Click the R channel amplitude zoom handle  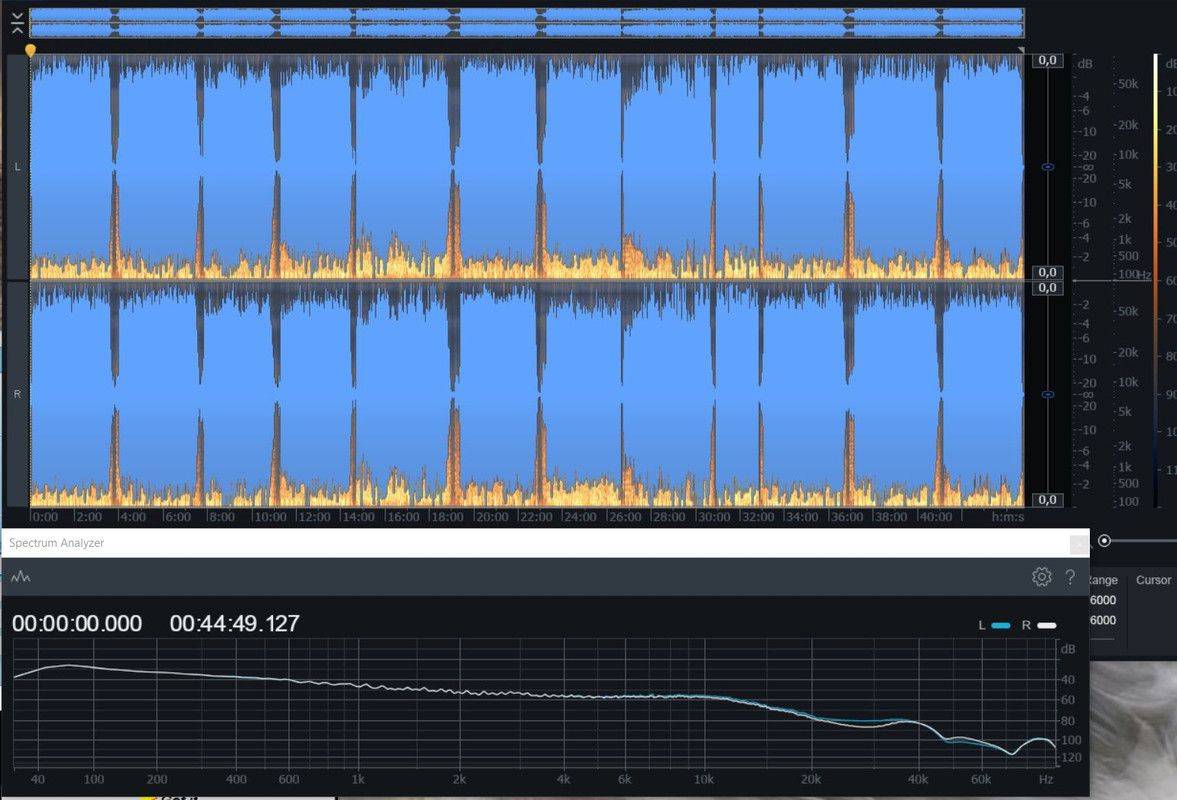pyautogui.click(x=1048, y=394)
